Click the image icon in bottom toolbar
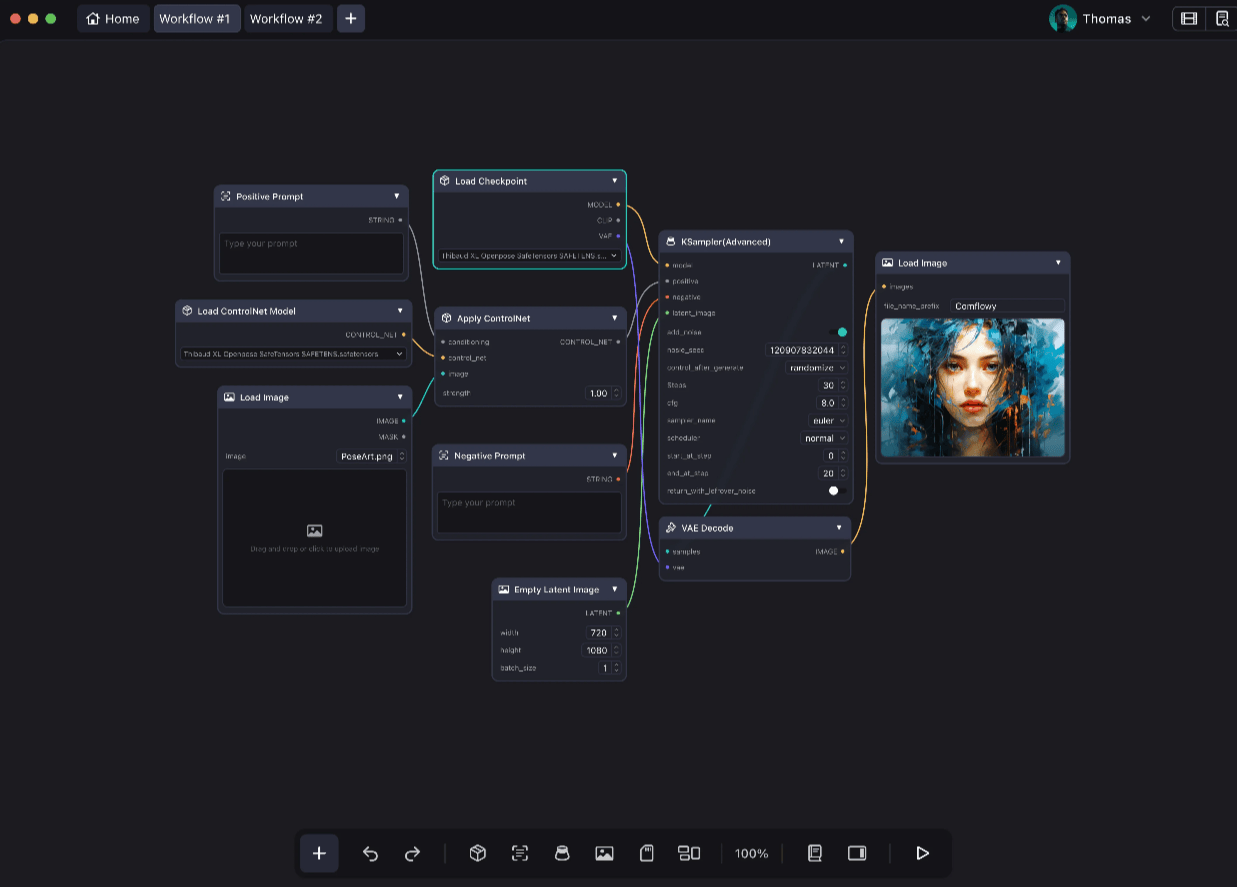The width and height of the screenshot is (1237, 887). coord(604,853)
